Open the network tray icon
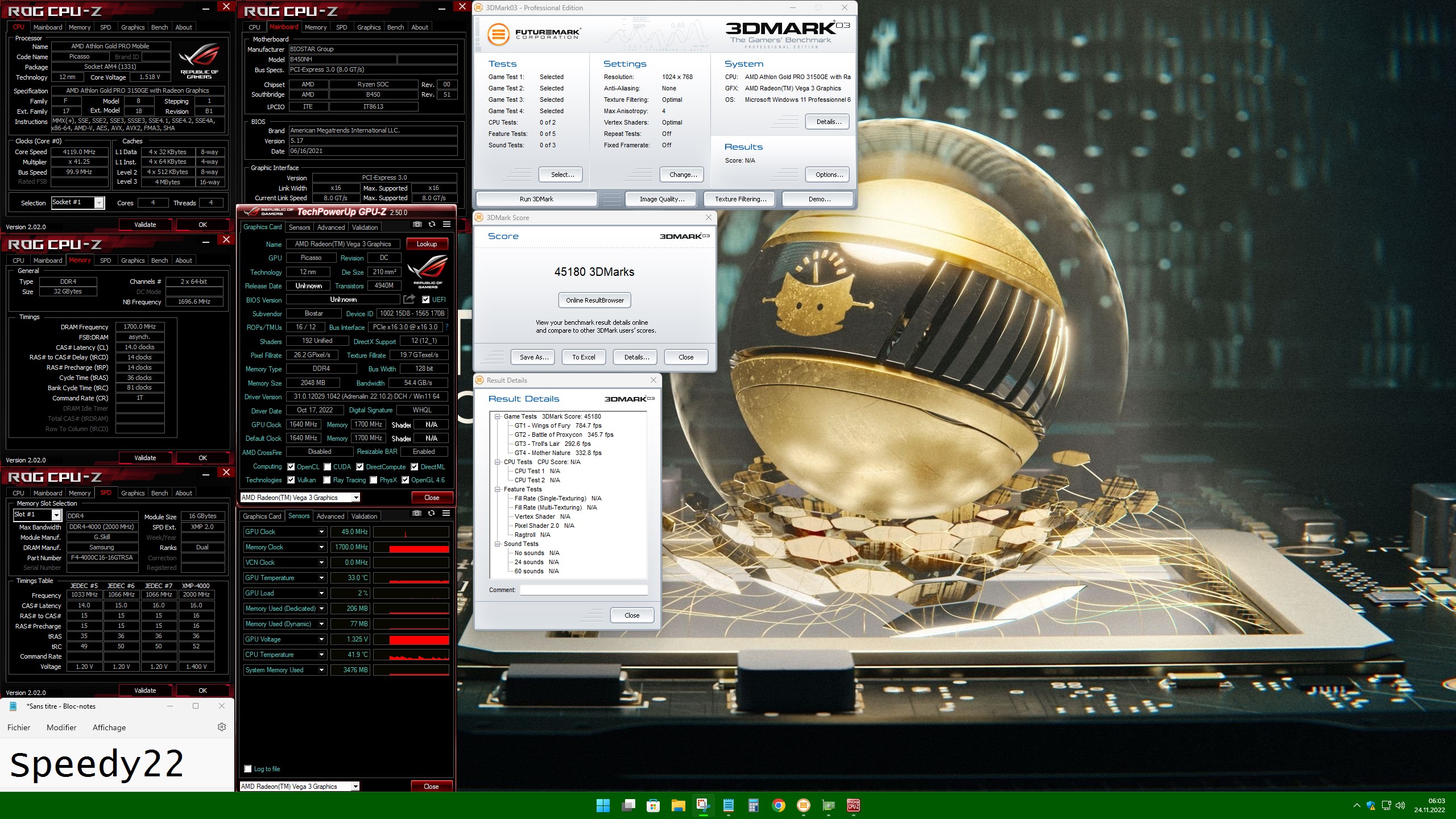Image resolution: width=1456 pixels, height=819 pixels. [x=1386, y=805]
